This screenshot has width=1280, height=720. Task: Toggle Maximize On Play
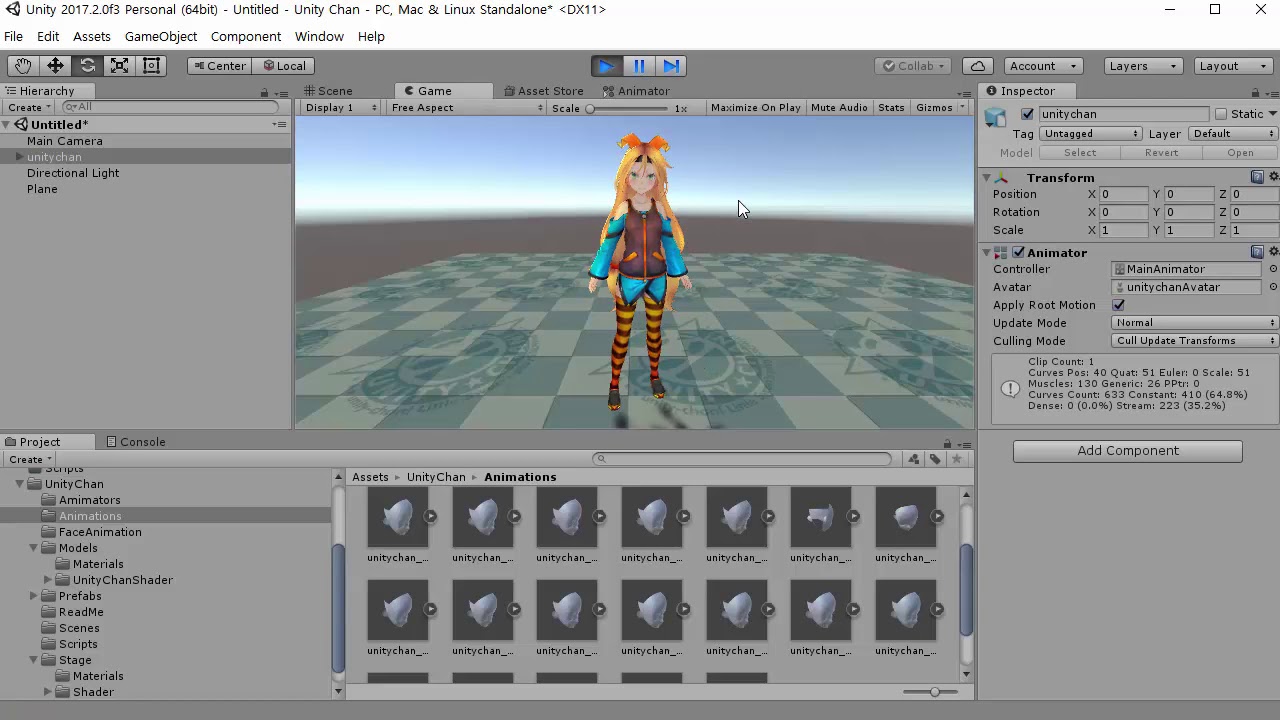(755, 108)
